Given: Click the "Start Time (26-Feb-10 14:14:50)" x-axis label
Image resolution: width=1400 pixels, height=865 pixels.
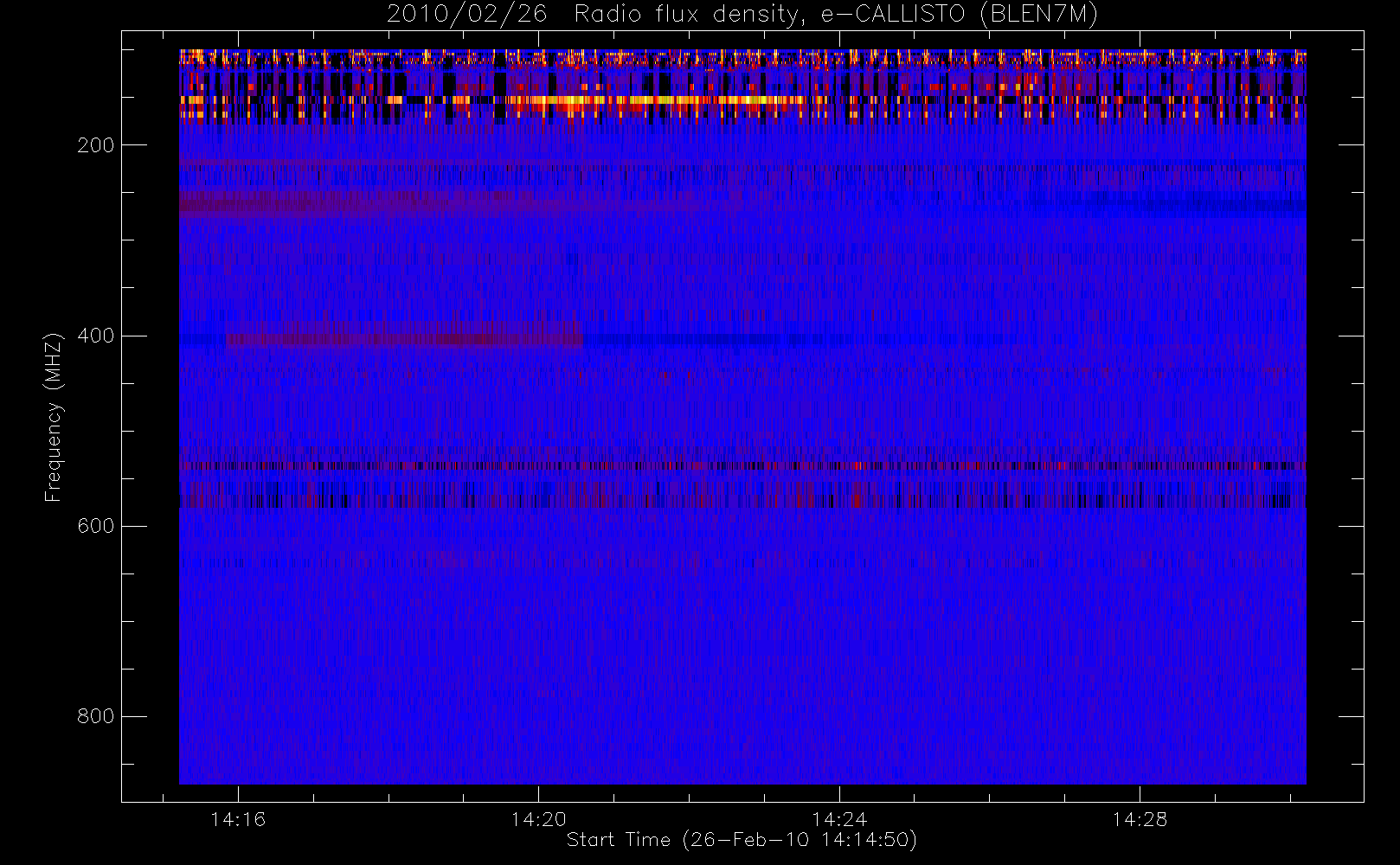Looking at the screenshot, I should click(742, 840).
